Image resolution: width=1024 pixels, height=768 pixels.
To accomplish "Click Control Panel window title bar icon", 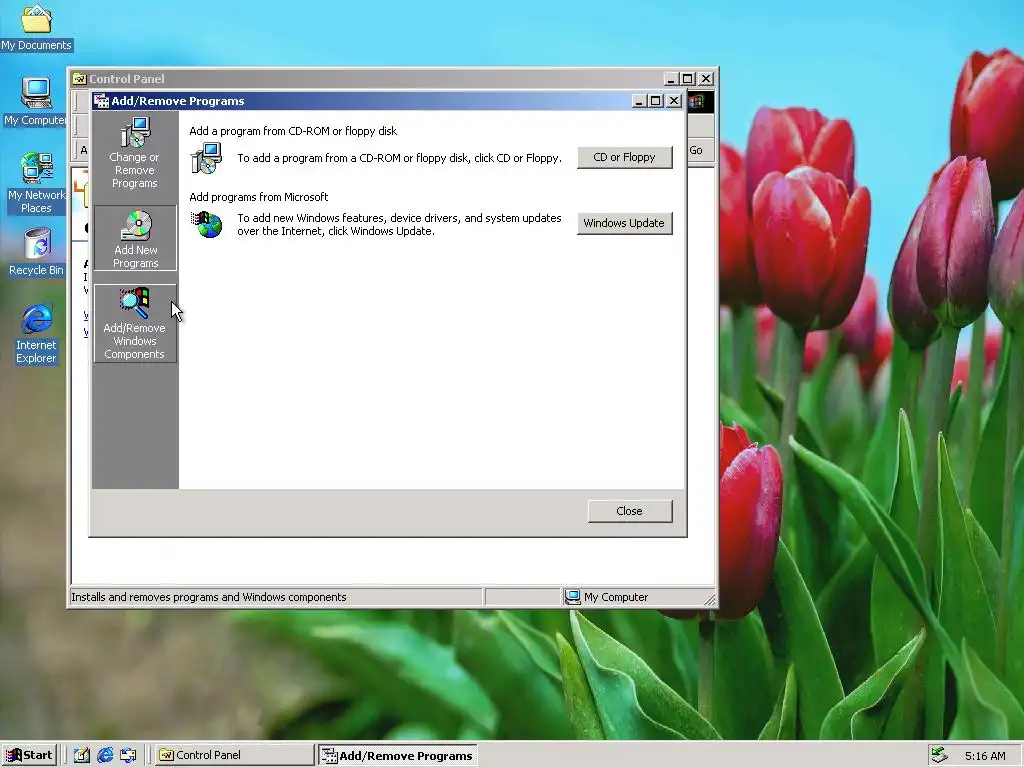I will coord(80,79).
